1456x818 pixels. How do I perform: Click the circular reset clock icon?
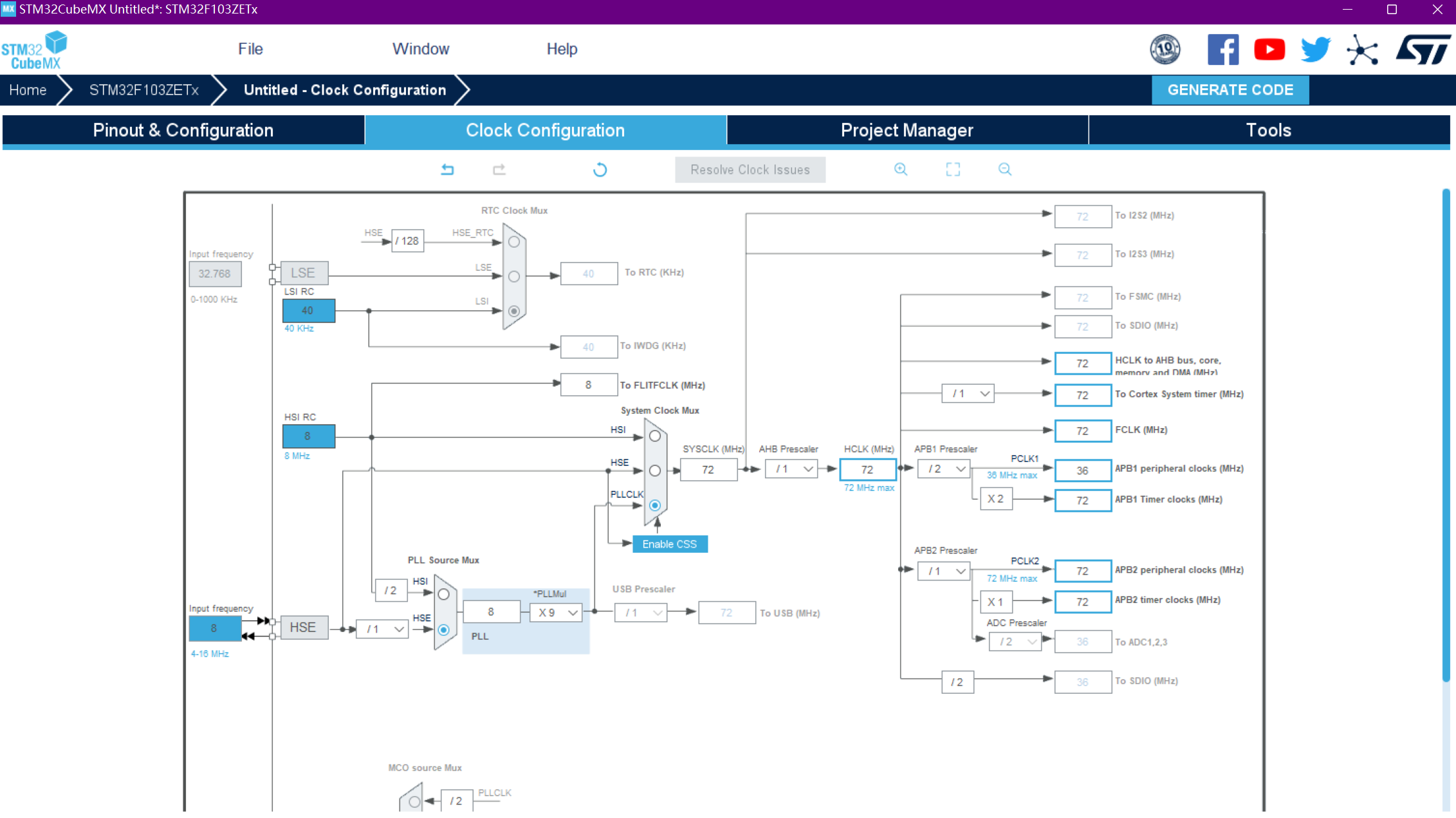point(600,169)
